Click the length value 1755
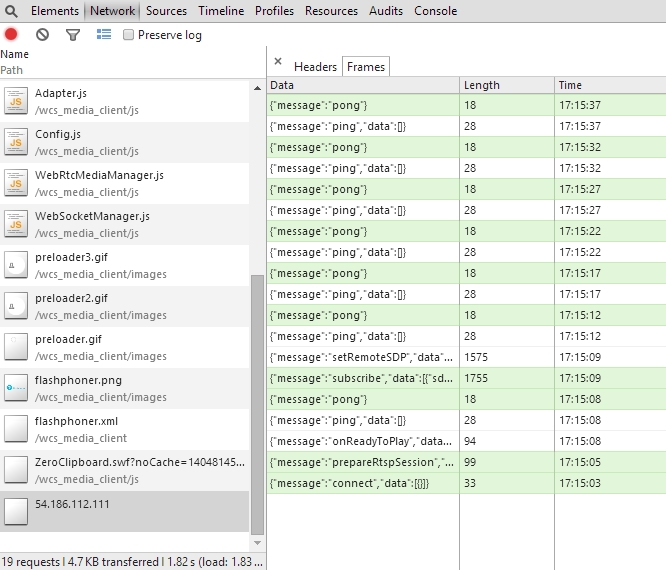 pyautogui.click(x=476, y=378)
